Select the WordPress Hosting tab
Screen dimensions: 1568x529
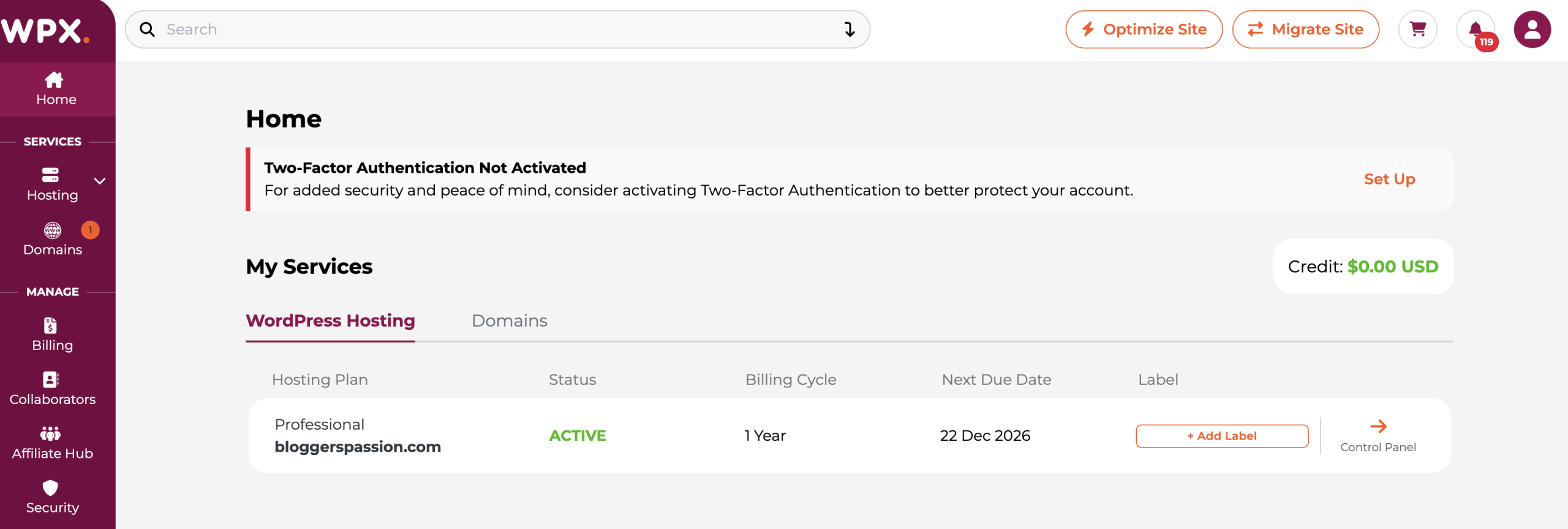(x=330, y=321)
